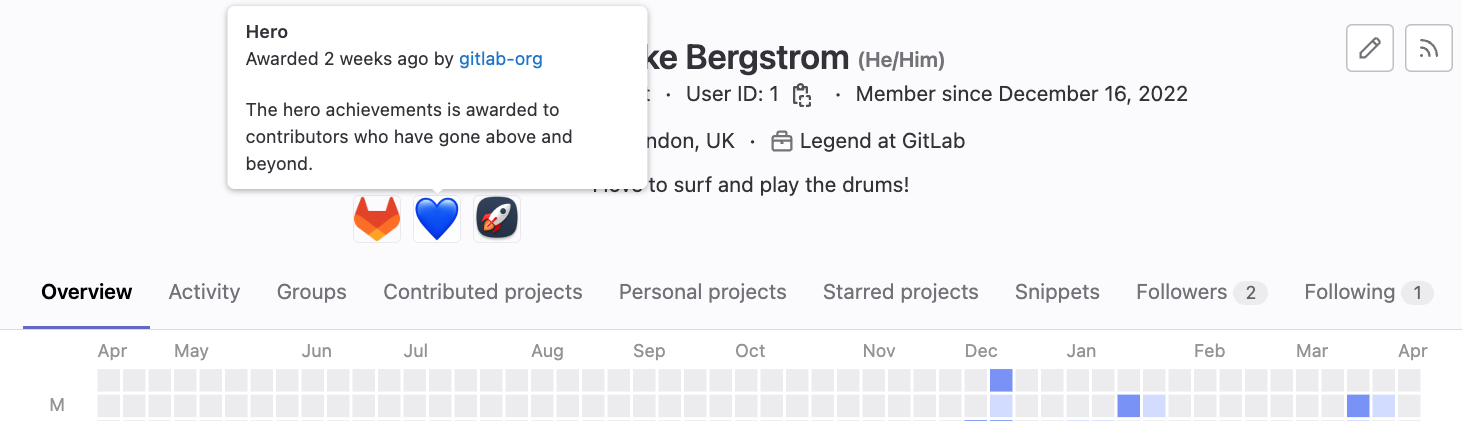Select the Overview tab

coord(87,292)
